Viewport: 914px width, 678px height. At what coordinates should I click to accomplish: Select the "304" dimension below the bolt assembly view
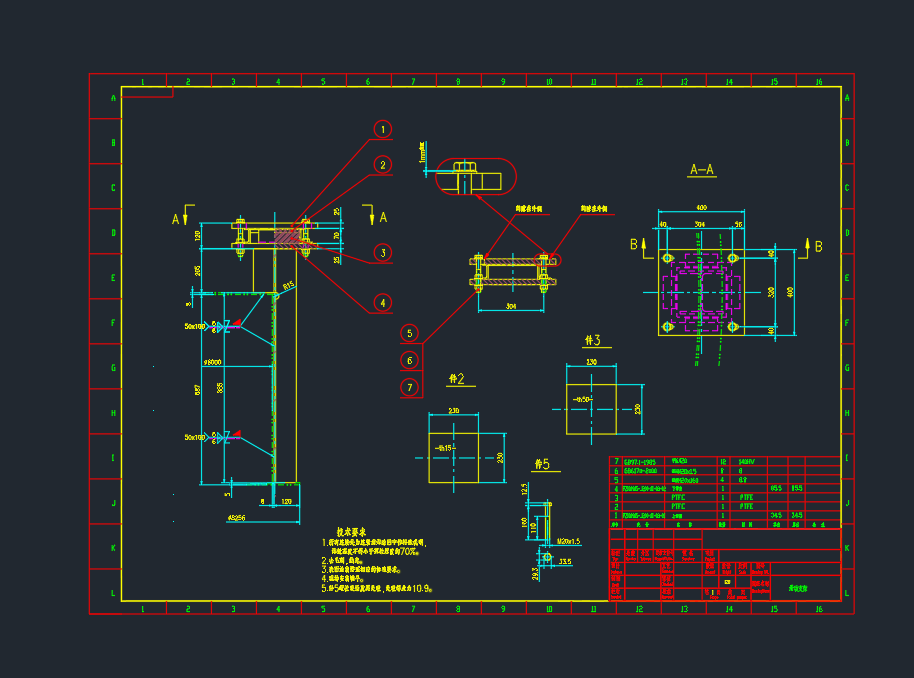(511, 306)
